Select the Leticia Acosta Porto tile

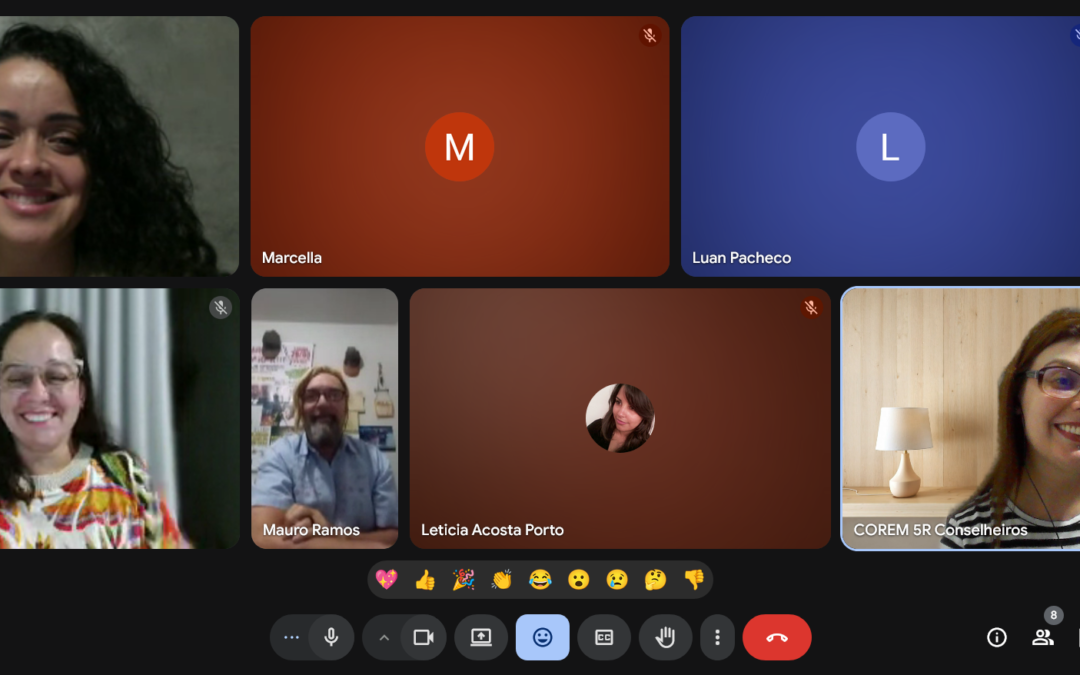click(x=620, y=418)
